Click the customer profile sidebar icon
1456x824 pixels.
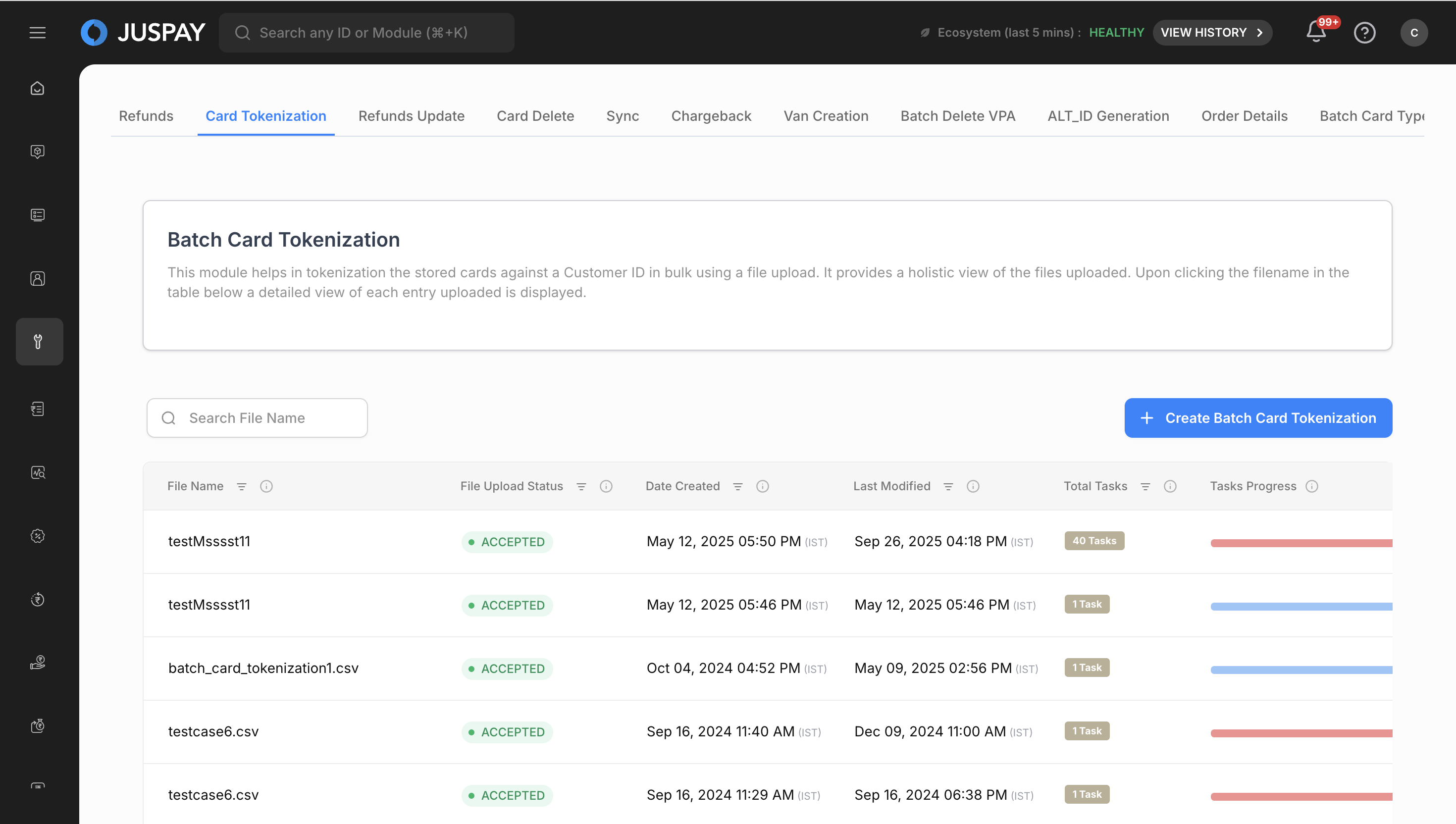pos(37,278)
